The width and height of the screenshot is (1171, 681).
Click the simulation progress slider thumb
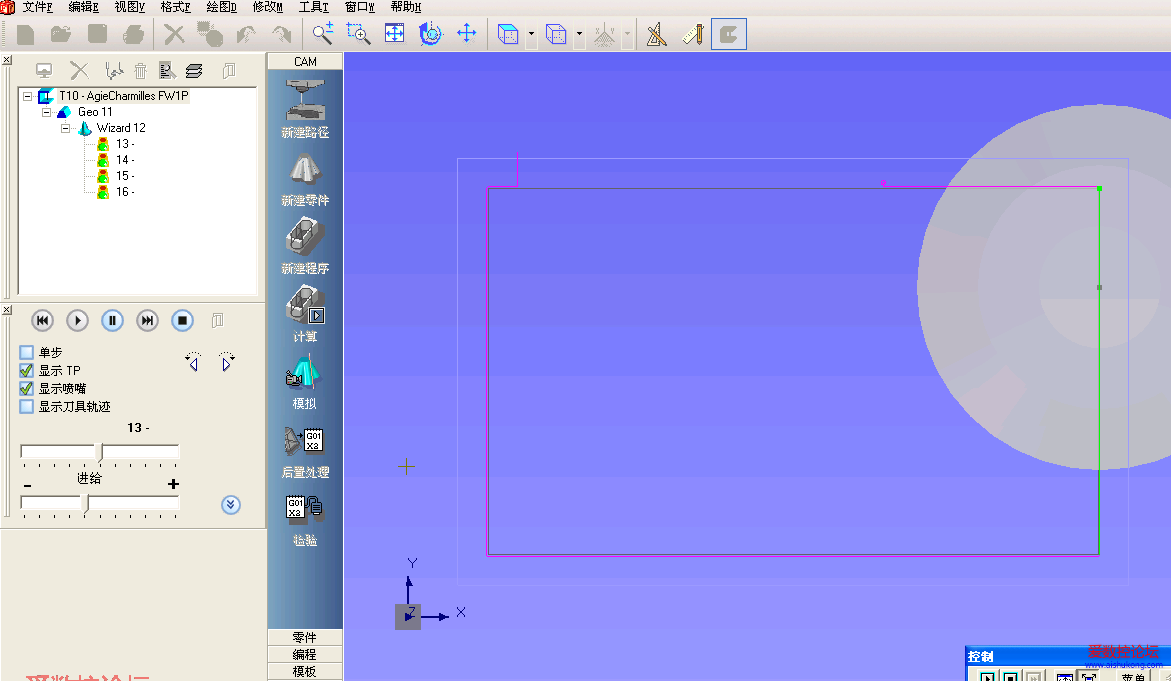click(100, 452)
